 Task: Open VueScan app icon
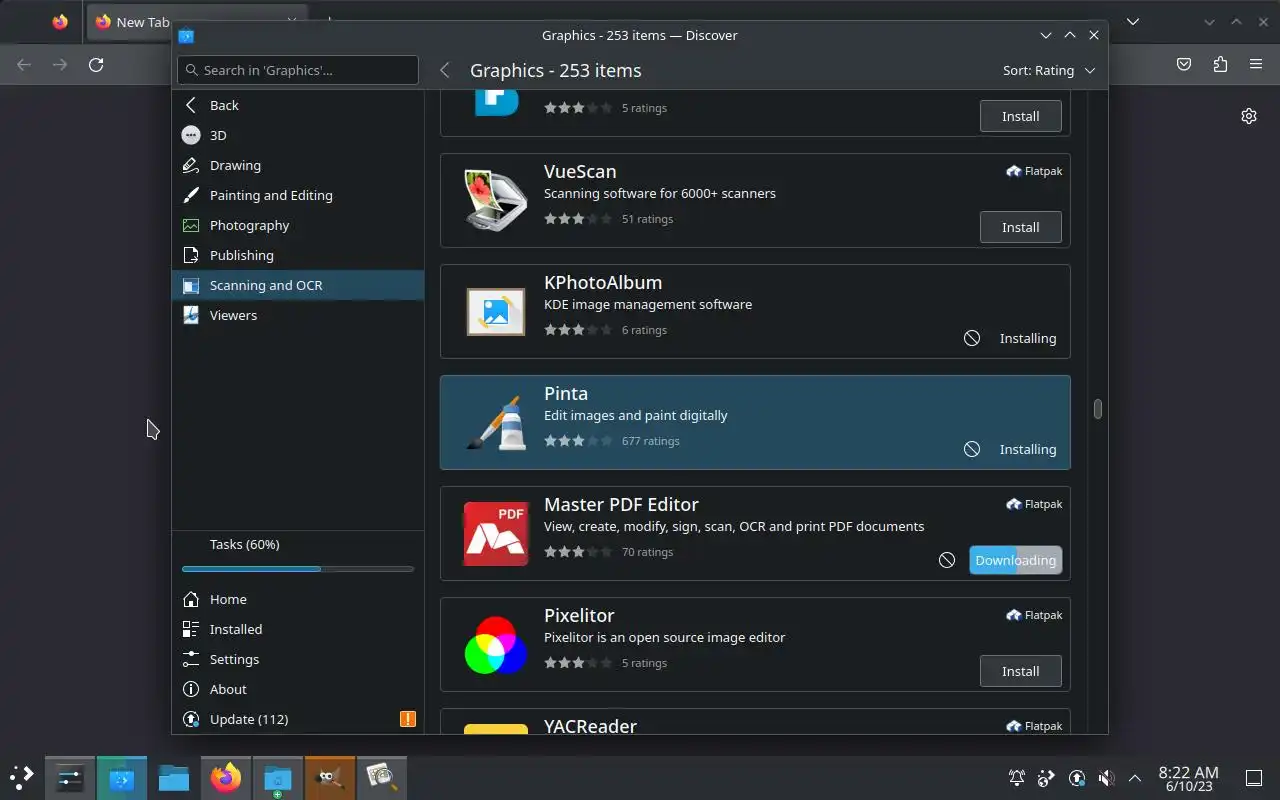tap(496, 200)
